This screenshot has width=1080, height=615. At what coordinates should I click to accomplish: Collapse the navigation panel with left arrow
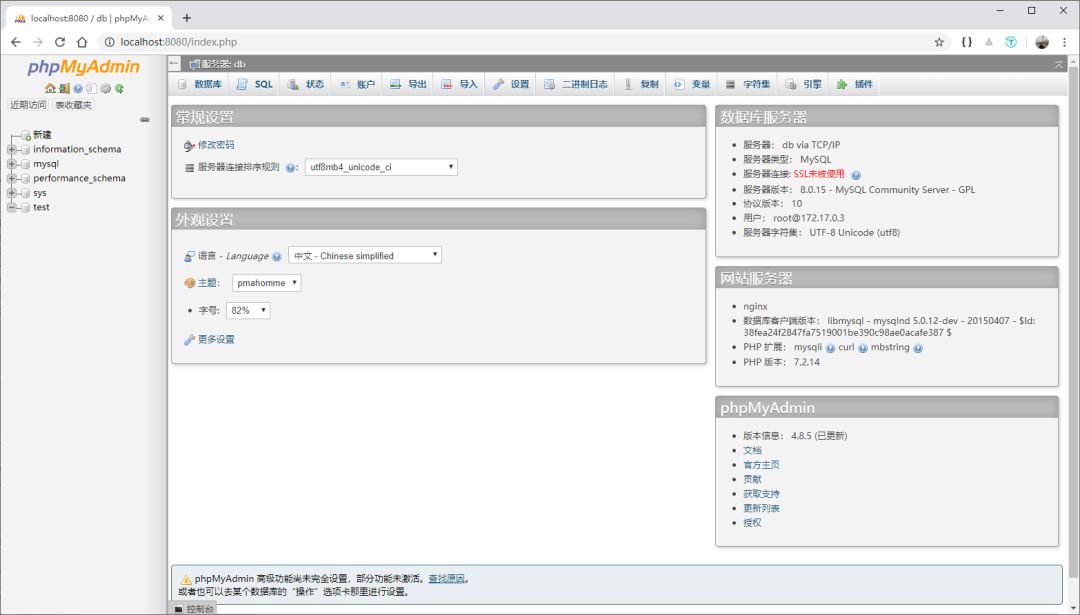pos(174,63)
